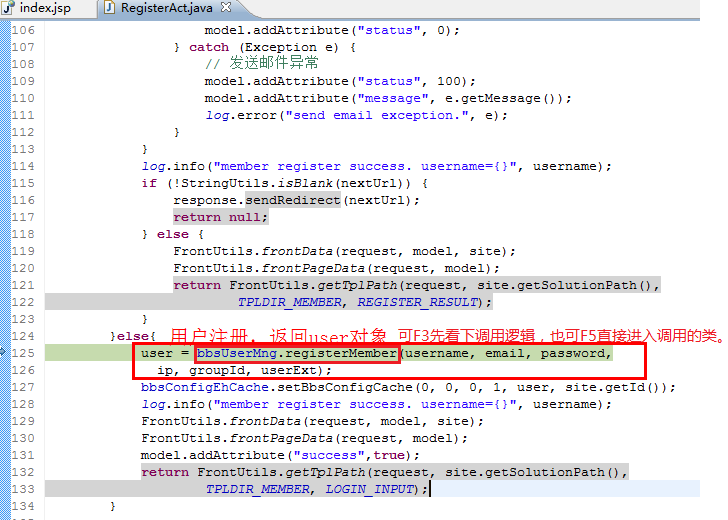This screenshot has width=728, height=520.
Task: Click the JSP file icon on index.jsp tab
Action: click(x=8, y=7)
